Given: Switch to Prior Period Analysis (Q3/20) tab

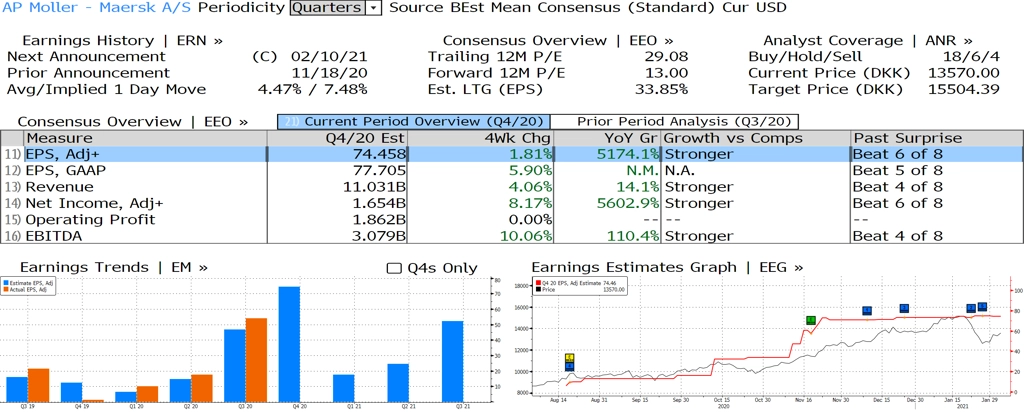Looking at the screenshot, I should click(x=675, y=122).
